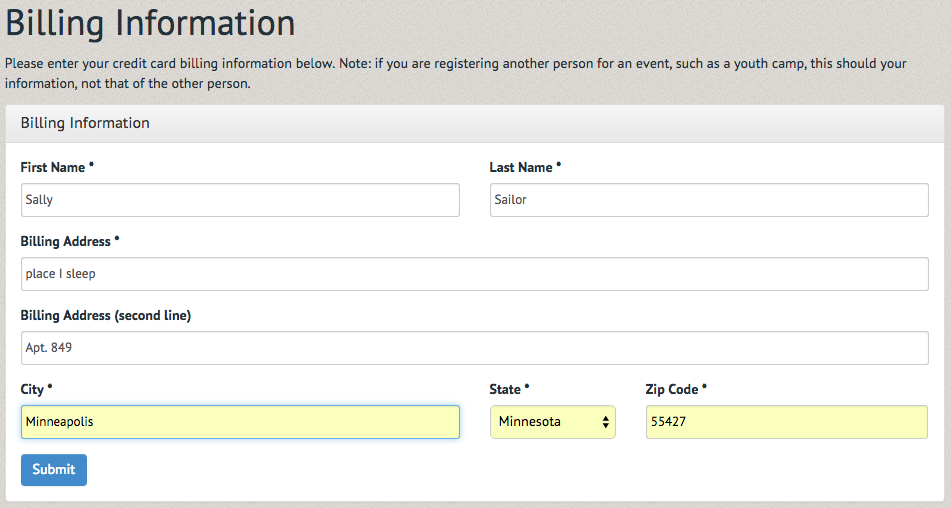Viewport: 951px width, 508px height.
Task: Click the required asterisk beside Zip Code
Action: click(x=704, y=386)
